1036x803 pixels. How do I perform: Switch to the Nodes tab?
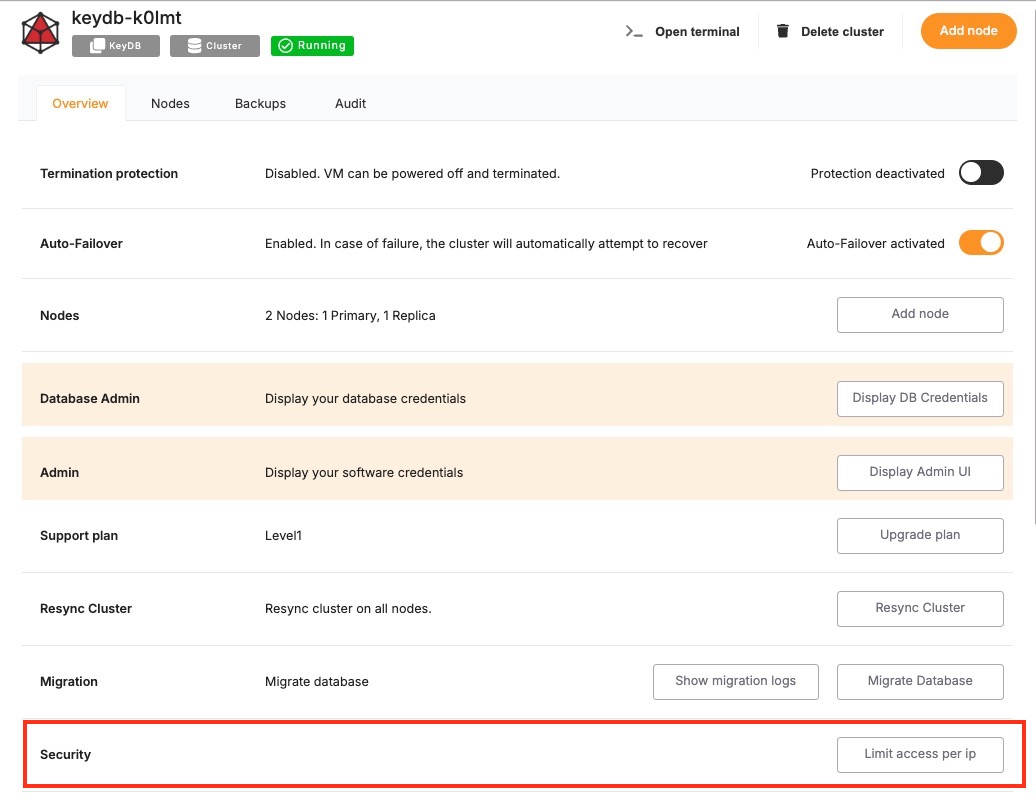coord(170,104)
